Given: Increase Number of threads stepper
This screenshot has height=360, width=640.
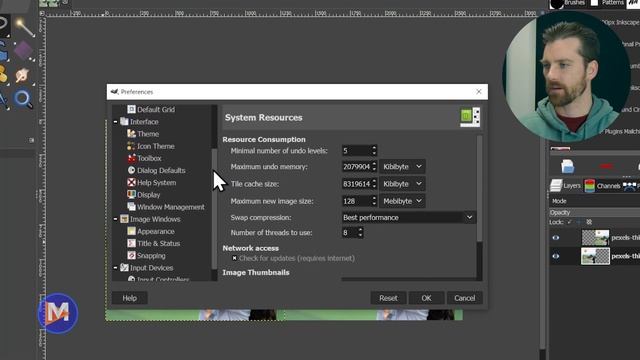Looking at the screenshot, I should pos(360,230).
